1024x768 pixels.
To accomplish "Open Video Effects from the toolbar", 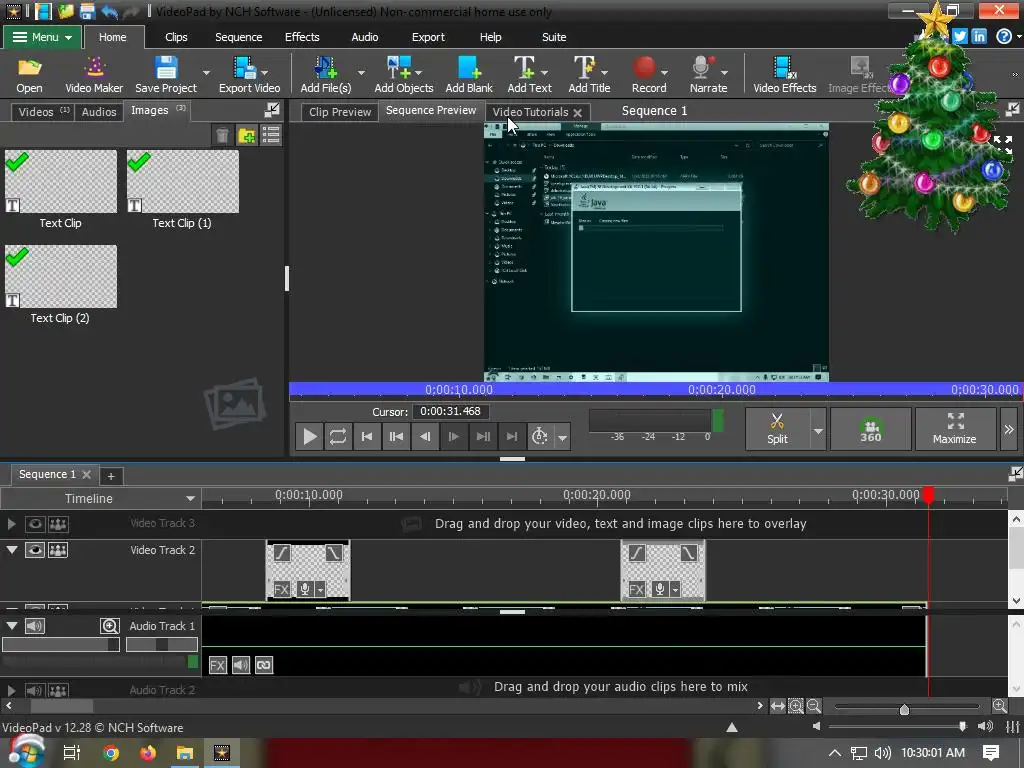I will pos(784,74).
